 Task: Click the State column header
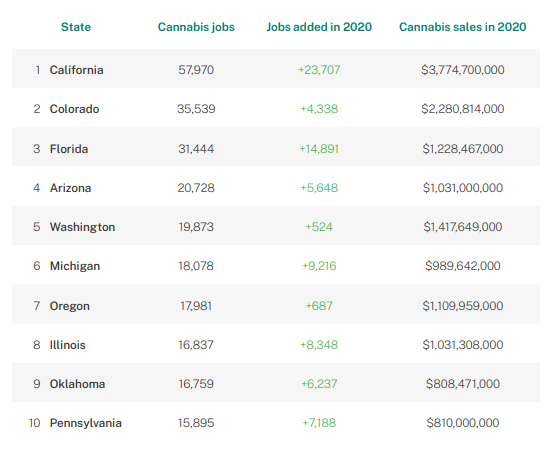(x=76, y=27)
